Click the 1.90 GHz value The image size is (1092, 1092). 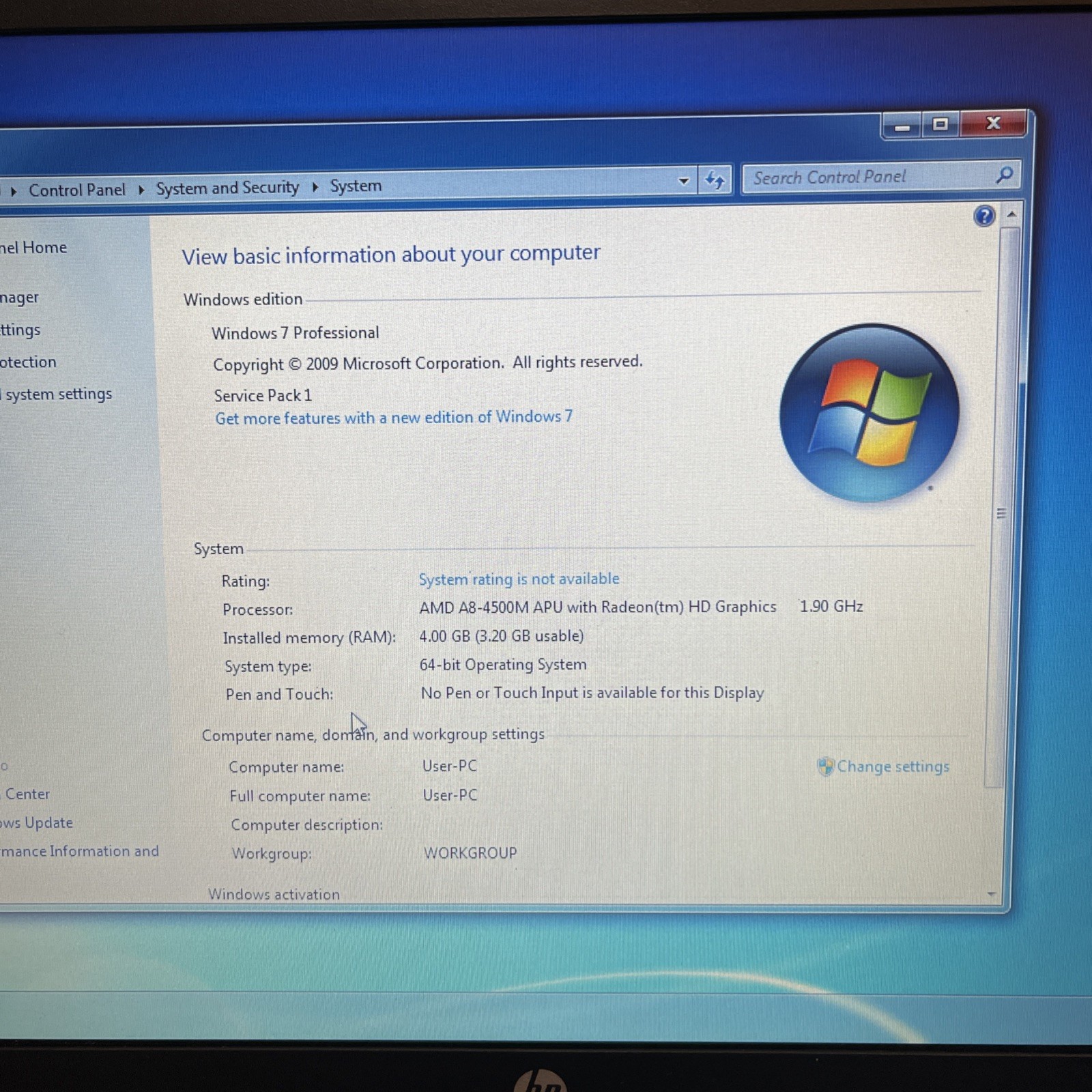coord(831,606)
